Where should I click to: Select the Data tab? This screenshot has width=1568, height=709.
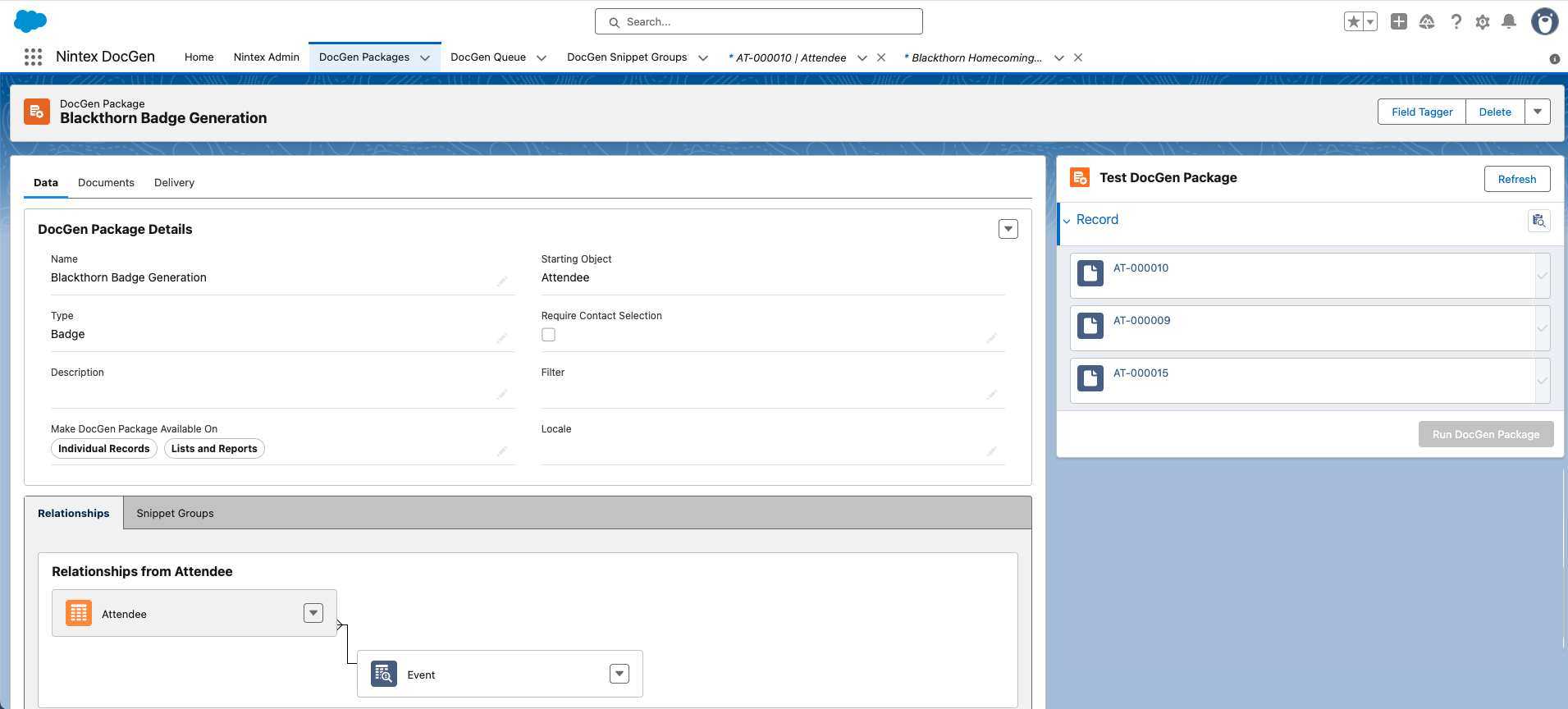tap(46, 182)
